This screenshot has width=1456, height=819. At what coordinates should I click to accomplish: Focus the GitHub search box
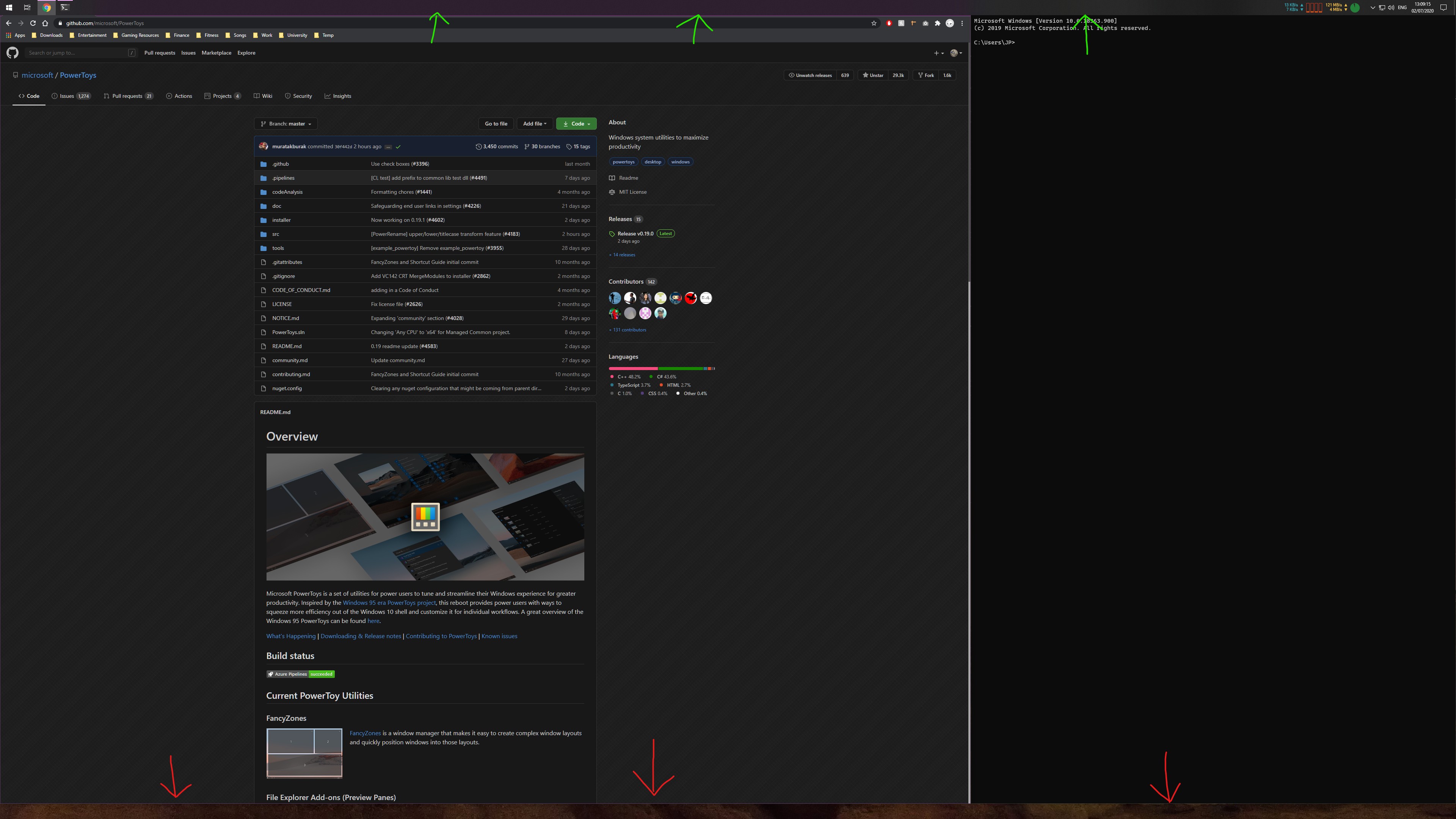pyautogui.click(x=82, y=53)
